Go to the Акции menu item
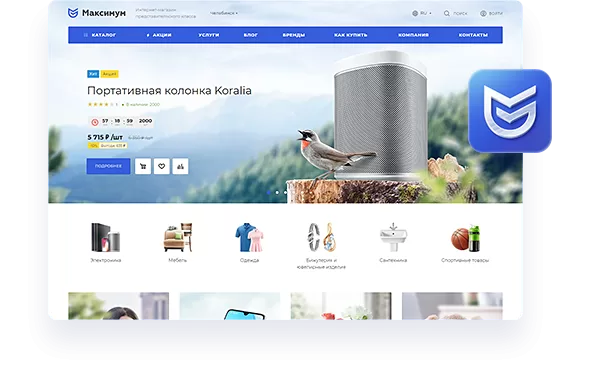Screen dimensions: 600x368 pos(159,35)
